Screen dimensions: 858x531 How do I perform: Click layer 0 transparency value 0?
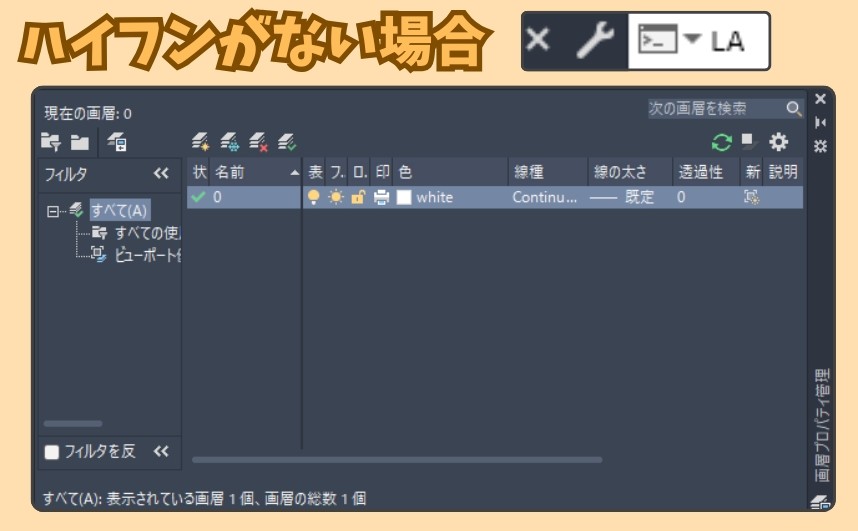[681, 198]
